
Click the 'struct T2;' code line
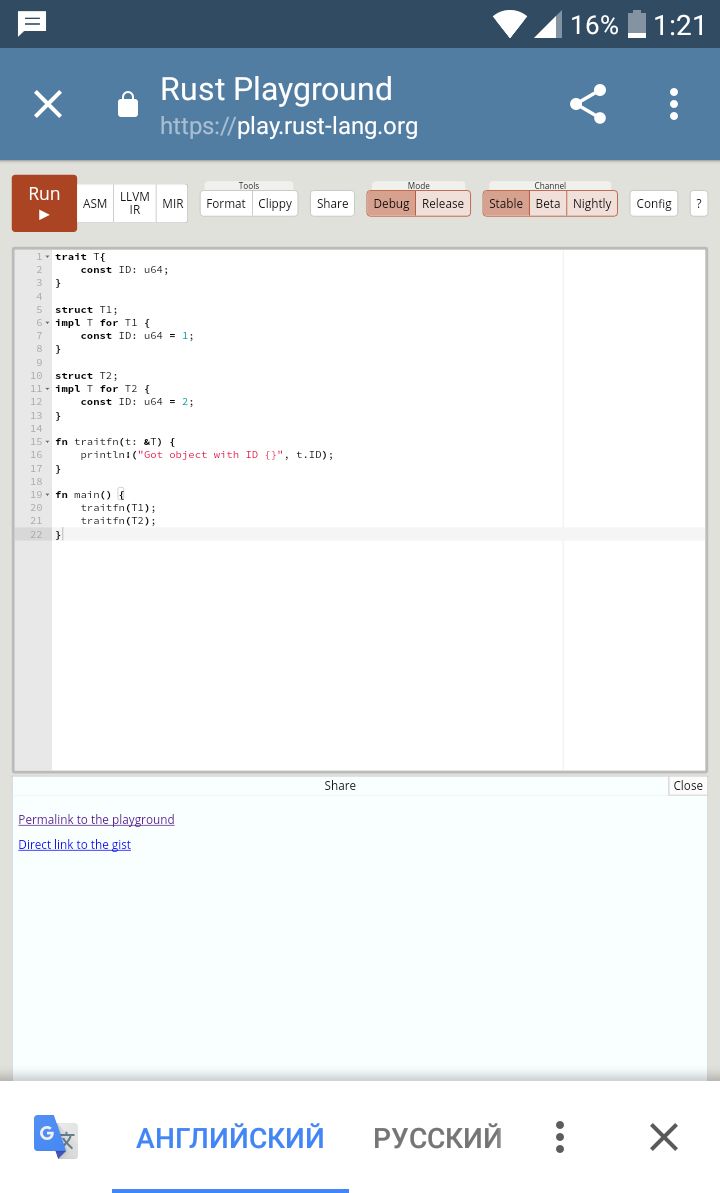click(x=86, y=376)
